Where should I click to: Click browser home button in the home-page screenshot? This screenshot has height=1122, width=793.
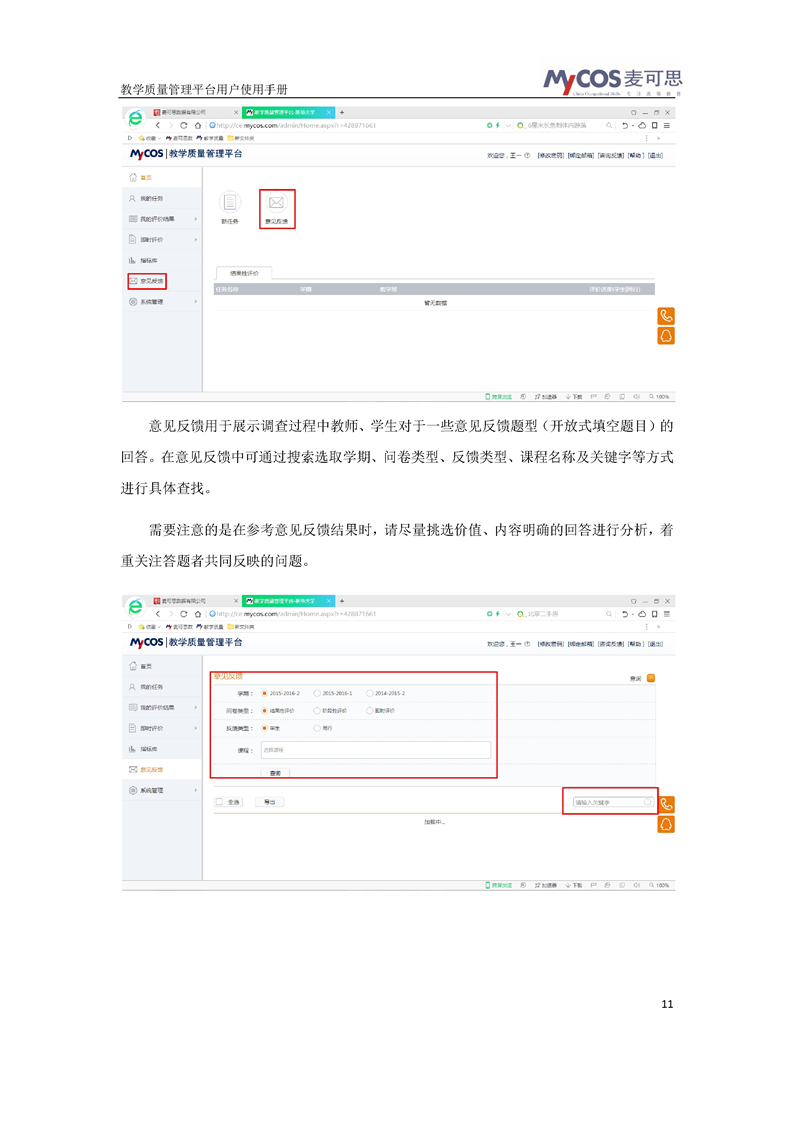[198, 125]
